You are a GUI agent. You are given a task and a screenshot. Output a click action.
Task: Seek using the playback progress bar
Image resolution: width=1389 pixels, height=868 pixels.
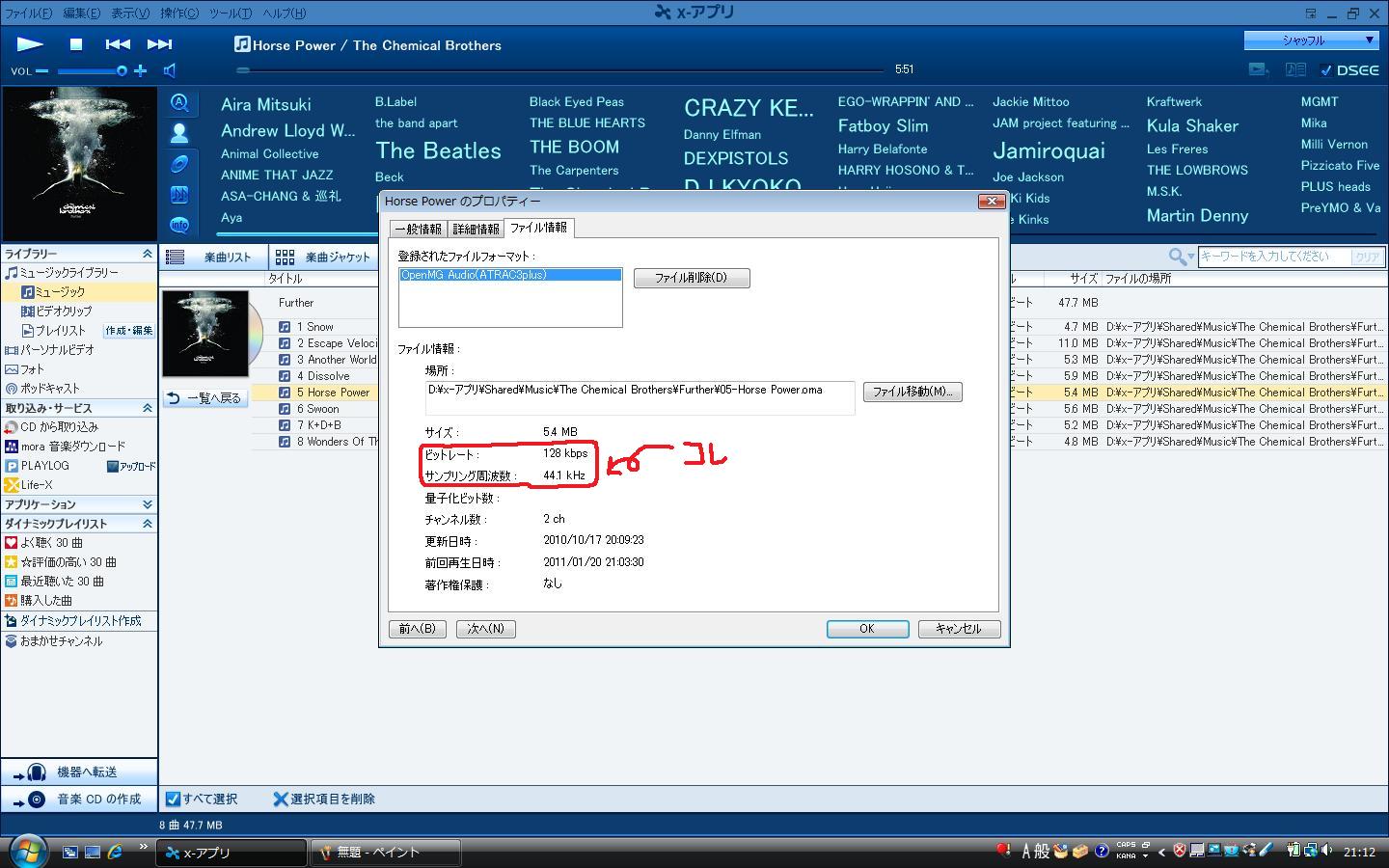tap(561, 69)
